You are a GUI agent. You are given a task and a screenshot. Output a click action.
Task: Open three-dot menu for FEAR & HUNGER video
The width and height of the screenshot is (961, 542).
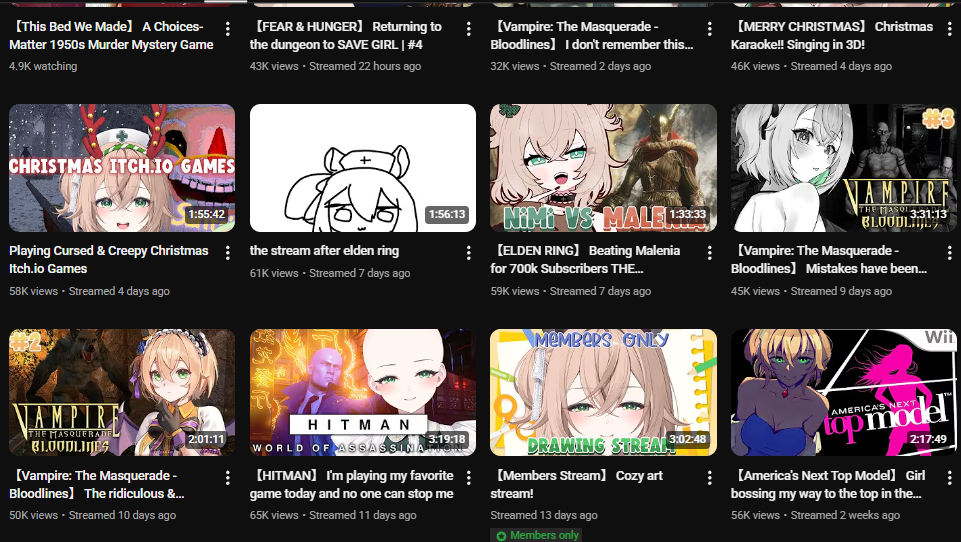click(468, 28)
